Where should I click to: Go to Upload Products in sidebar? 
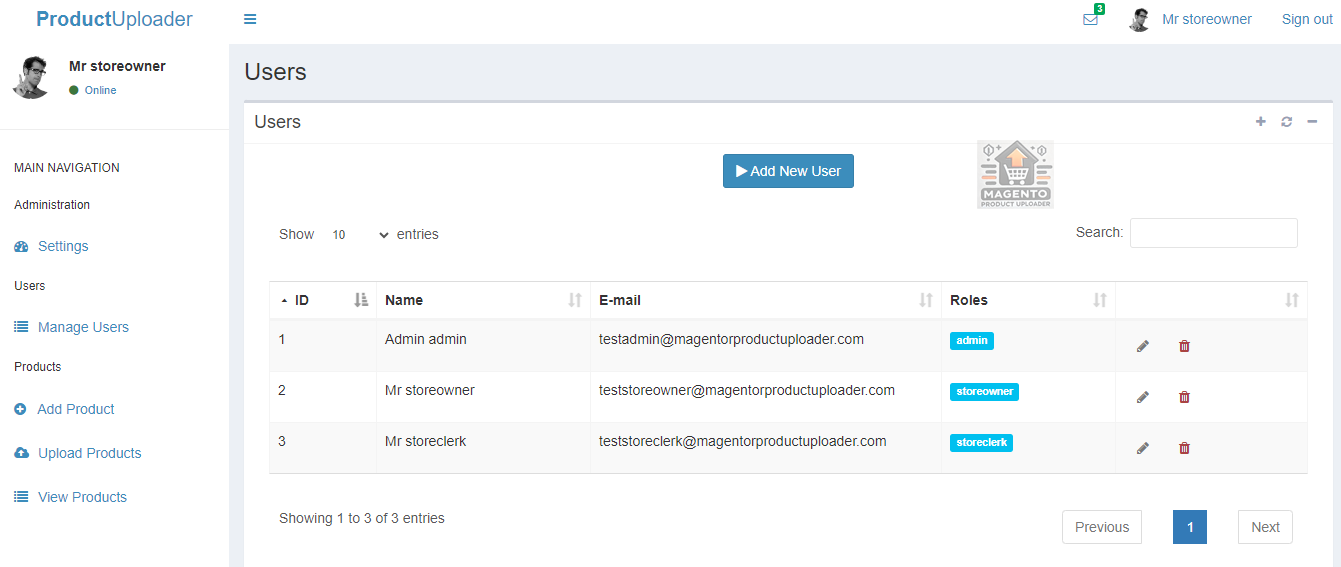click(89, 453)
